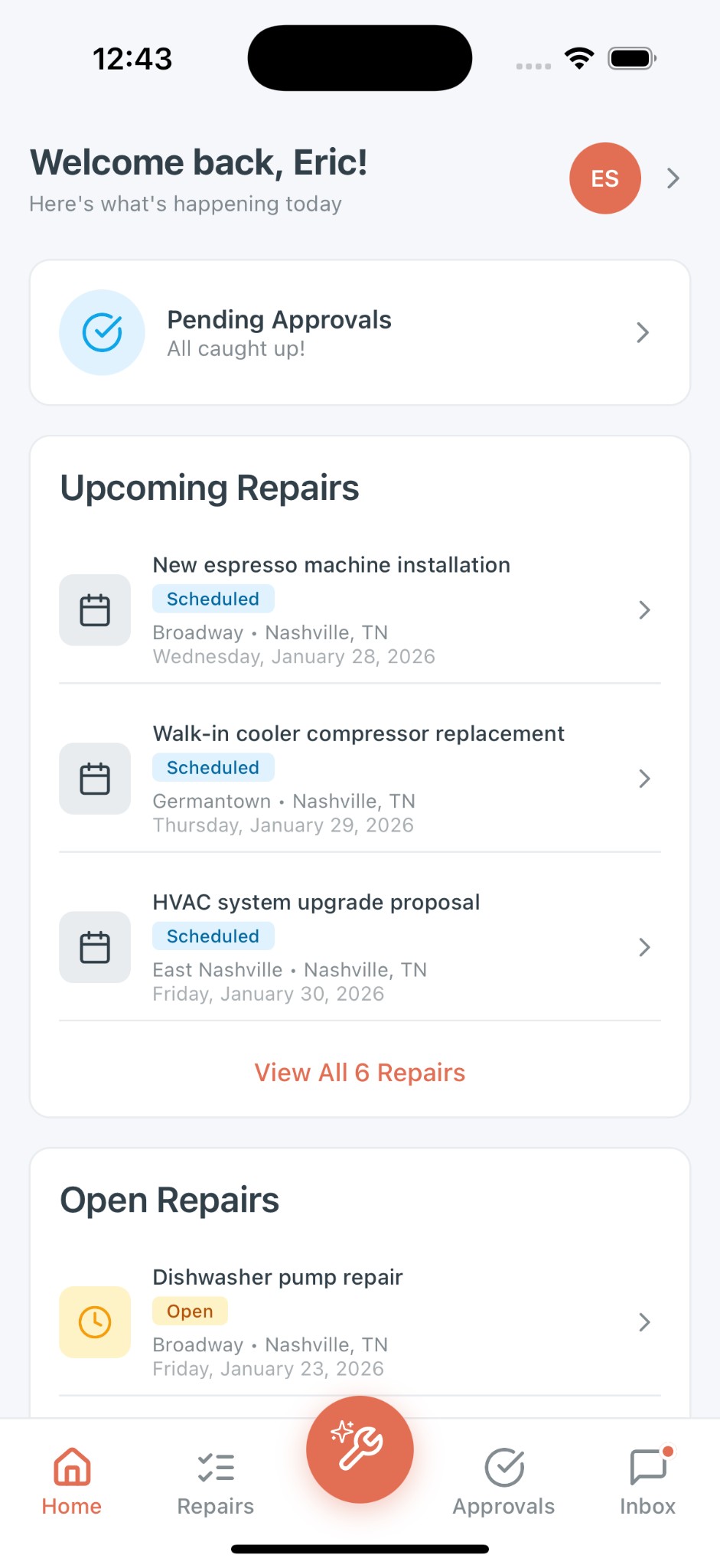Open the Approvals checkmark icon
Screen dimensions: 720x1568
(x=503, y=1468)
